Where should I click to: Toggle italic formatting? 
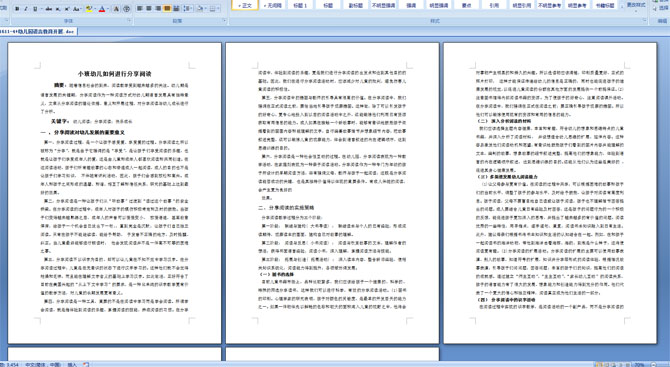[26, 9]
